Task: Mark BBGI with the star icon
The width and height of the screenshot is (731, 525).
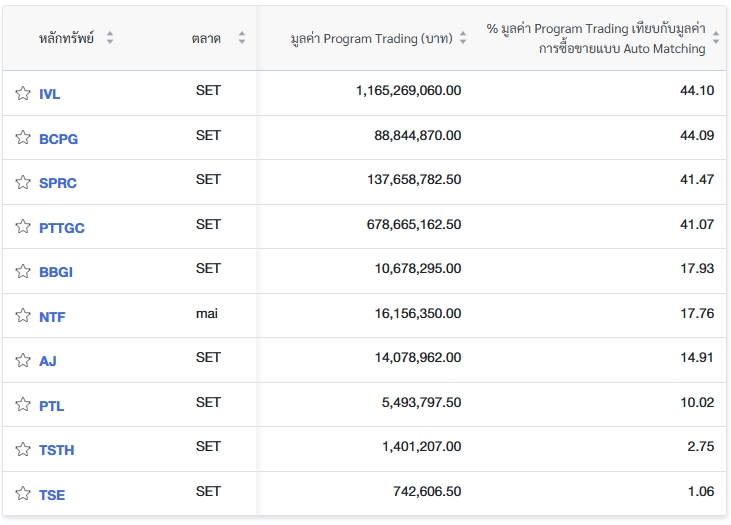Action: [22, 271]
